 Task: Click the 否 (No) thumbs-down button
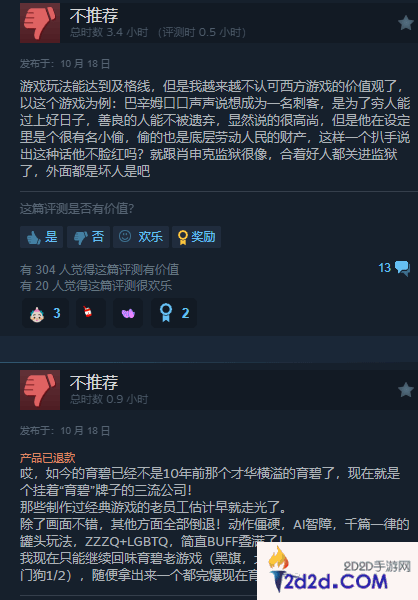pos(88,237)
